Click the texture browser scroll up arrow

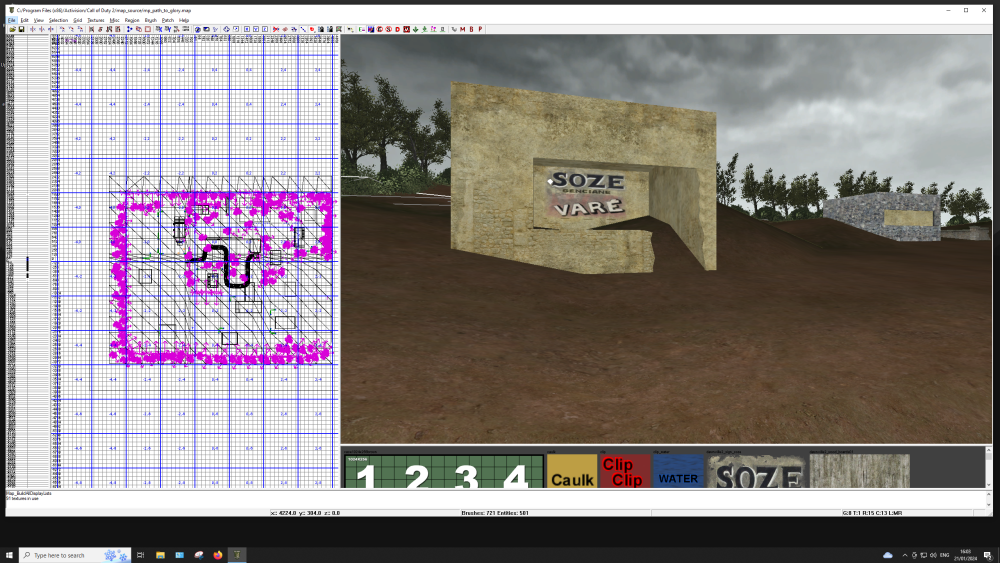click(x=989, y=450)
